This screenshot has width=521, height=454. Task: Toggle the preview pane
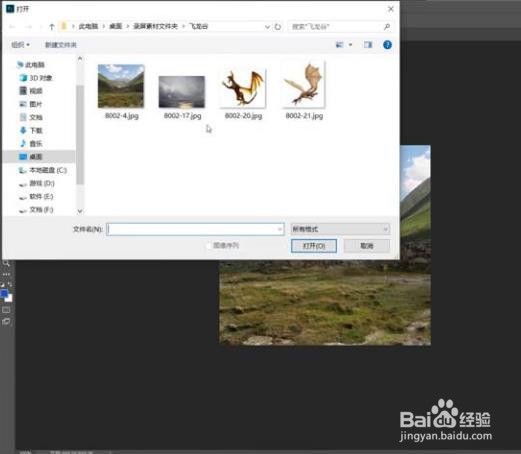tap(368, 45)
